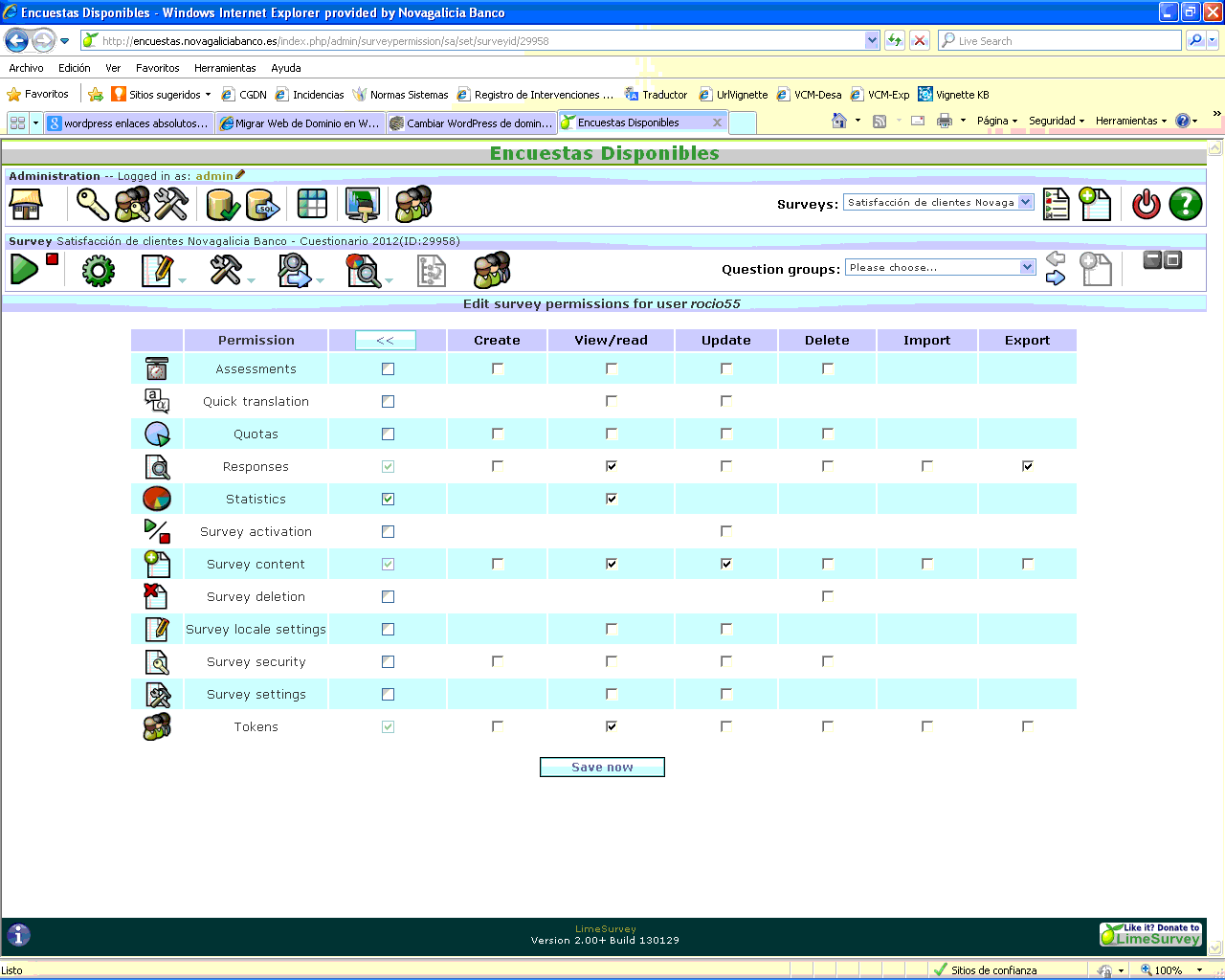The image size is (1225, 980).
Task: Click the red logout power icon
Action: click(x=1146, y=204)
